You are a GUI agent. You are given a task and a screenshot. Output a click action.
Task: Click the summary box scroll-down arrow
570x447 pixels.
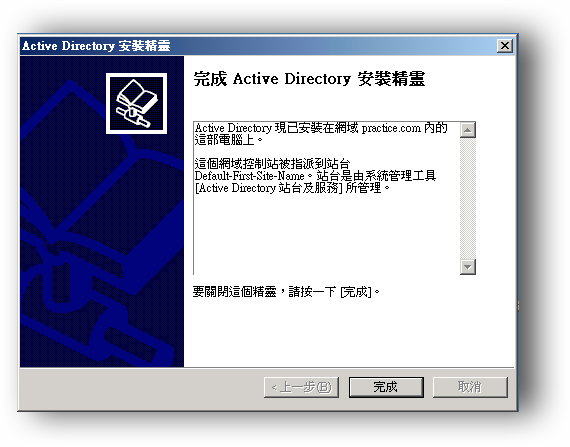[x=467, y=267]
